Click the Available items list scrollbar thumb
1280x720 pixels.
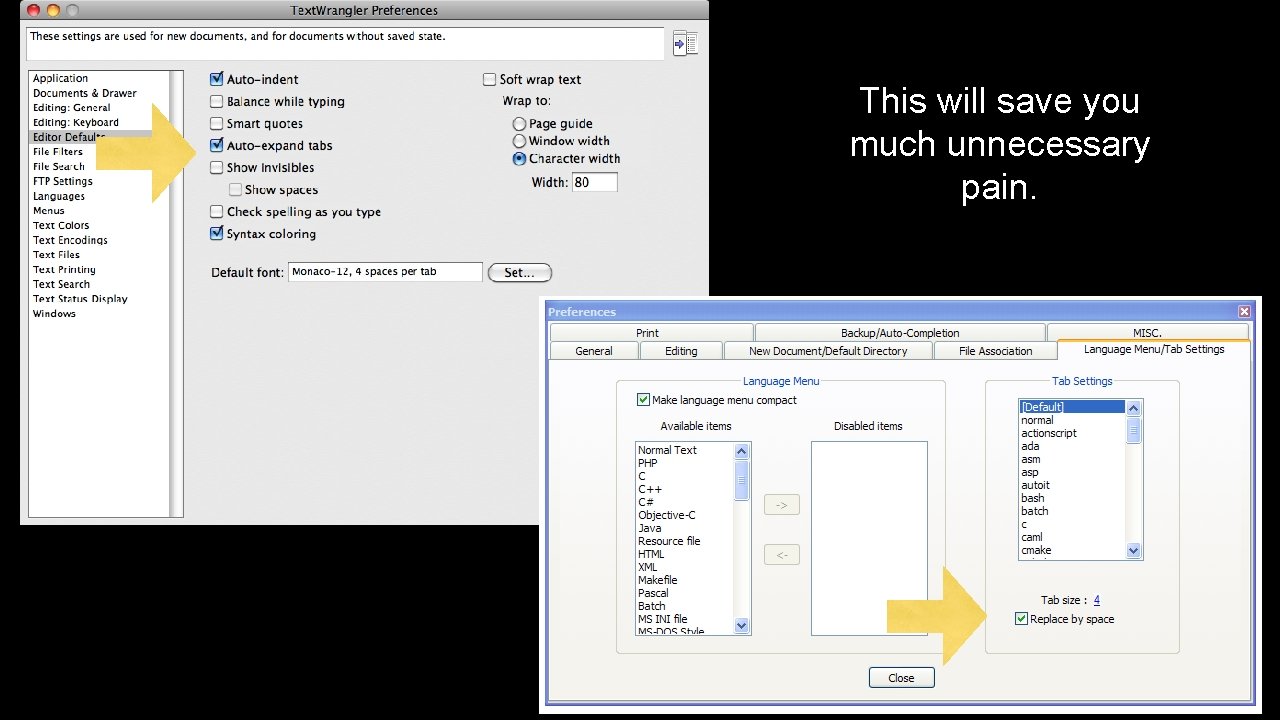point(741,479)
